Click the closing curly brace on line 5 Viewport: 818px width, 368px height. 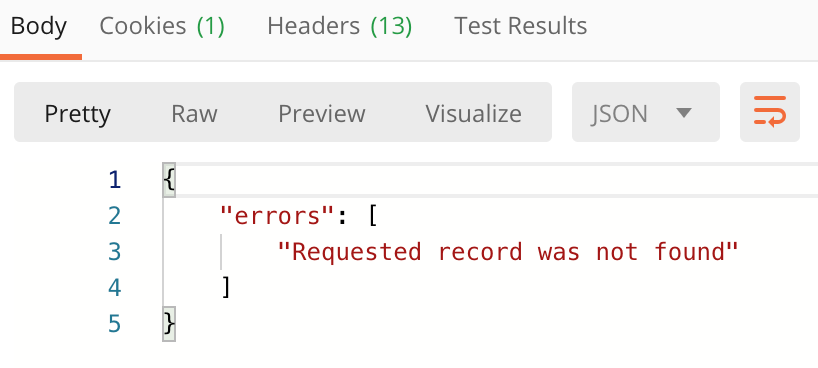169,324
